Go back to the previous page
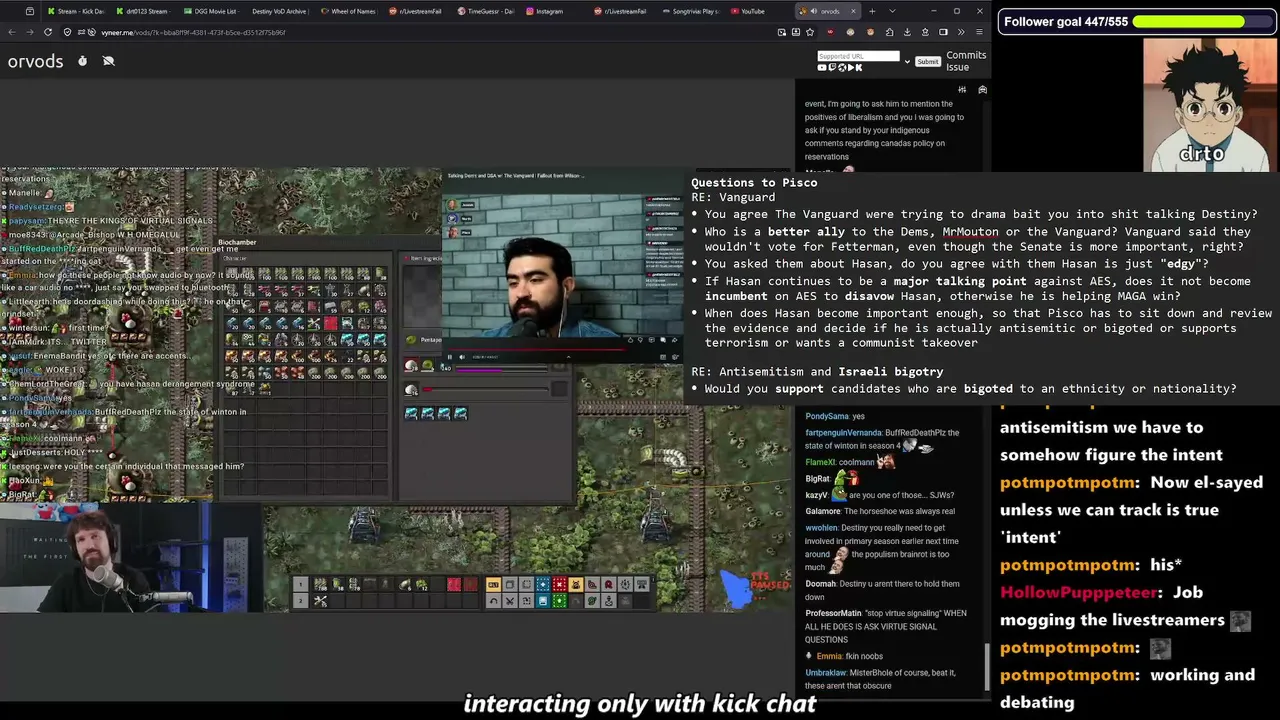 click(12, 32)
